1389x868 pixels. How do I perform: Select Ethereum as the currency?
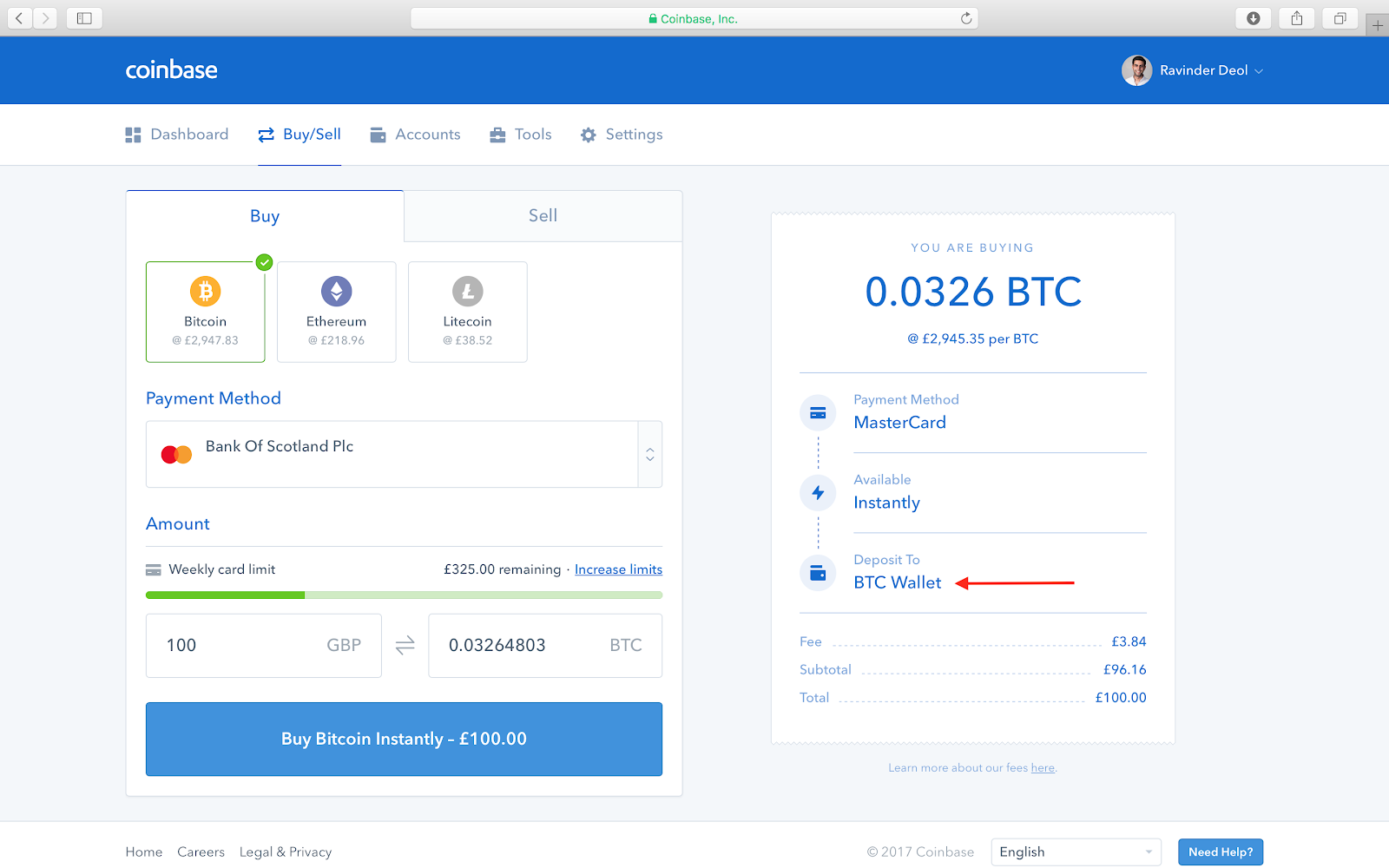point(337,312)
